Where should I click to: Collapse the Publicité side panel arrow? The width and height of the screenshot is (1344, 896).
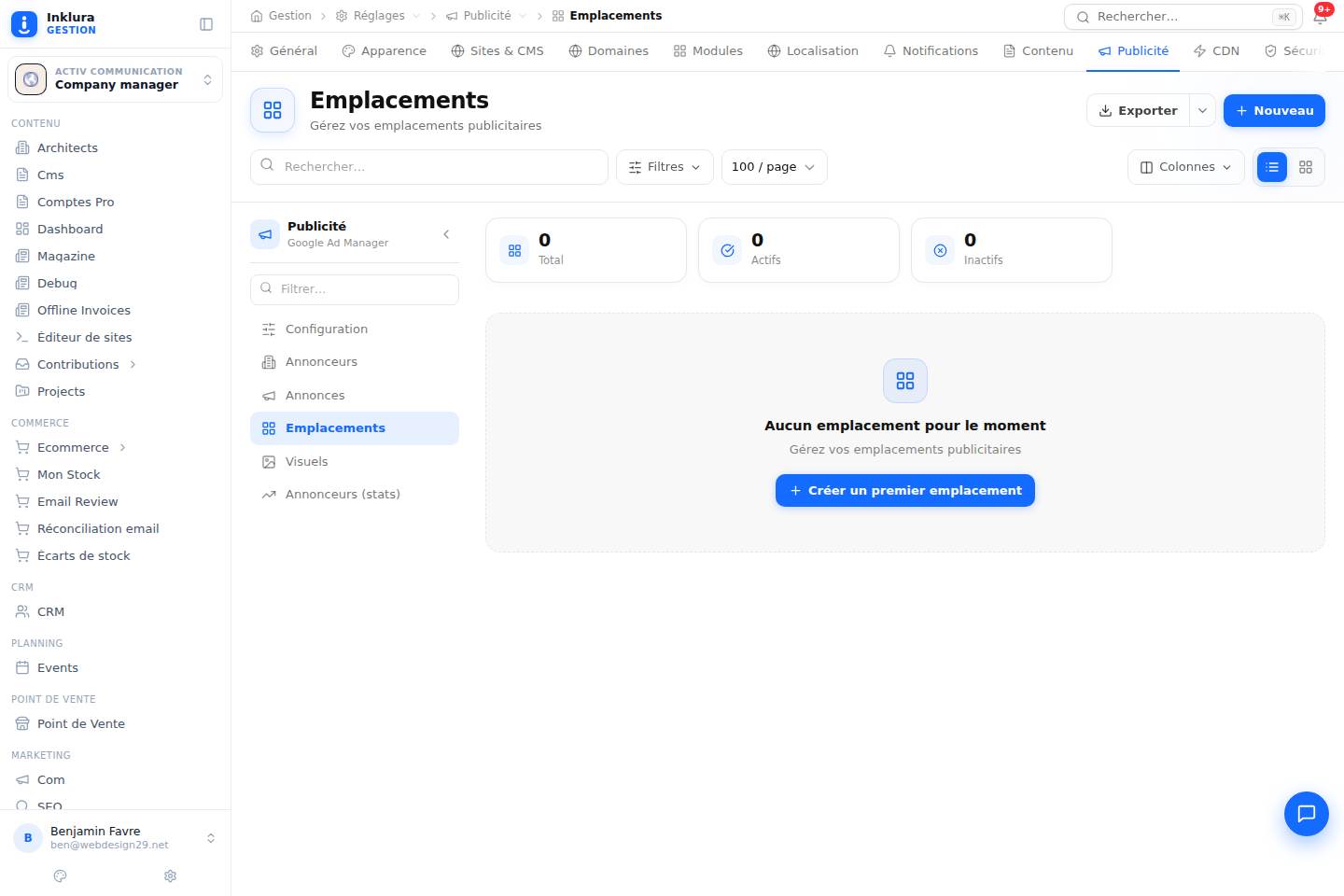(446, 234)
